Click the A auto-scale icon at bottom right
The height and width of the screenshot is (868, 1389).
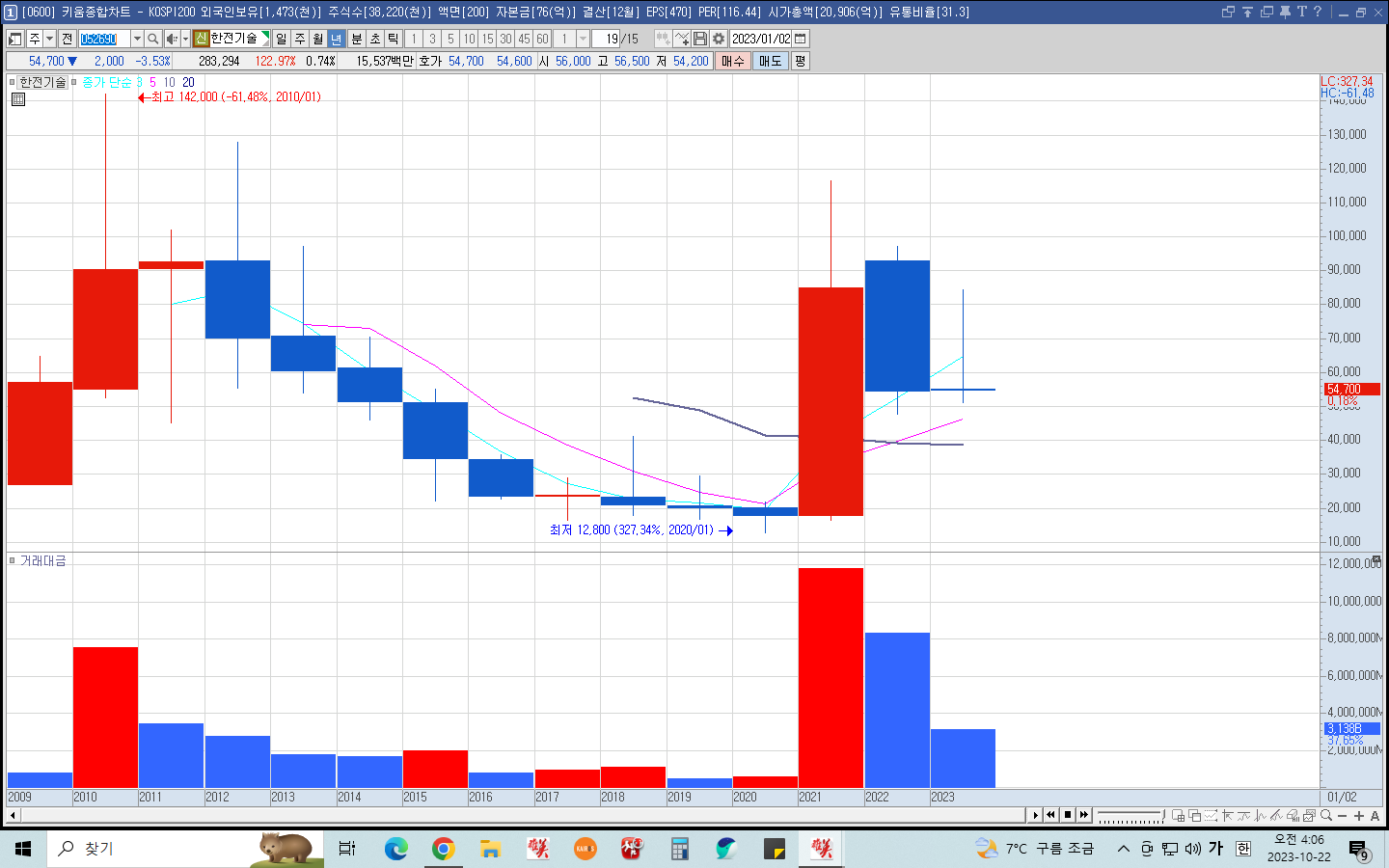coord(1375,816)
